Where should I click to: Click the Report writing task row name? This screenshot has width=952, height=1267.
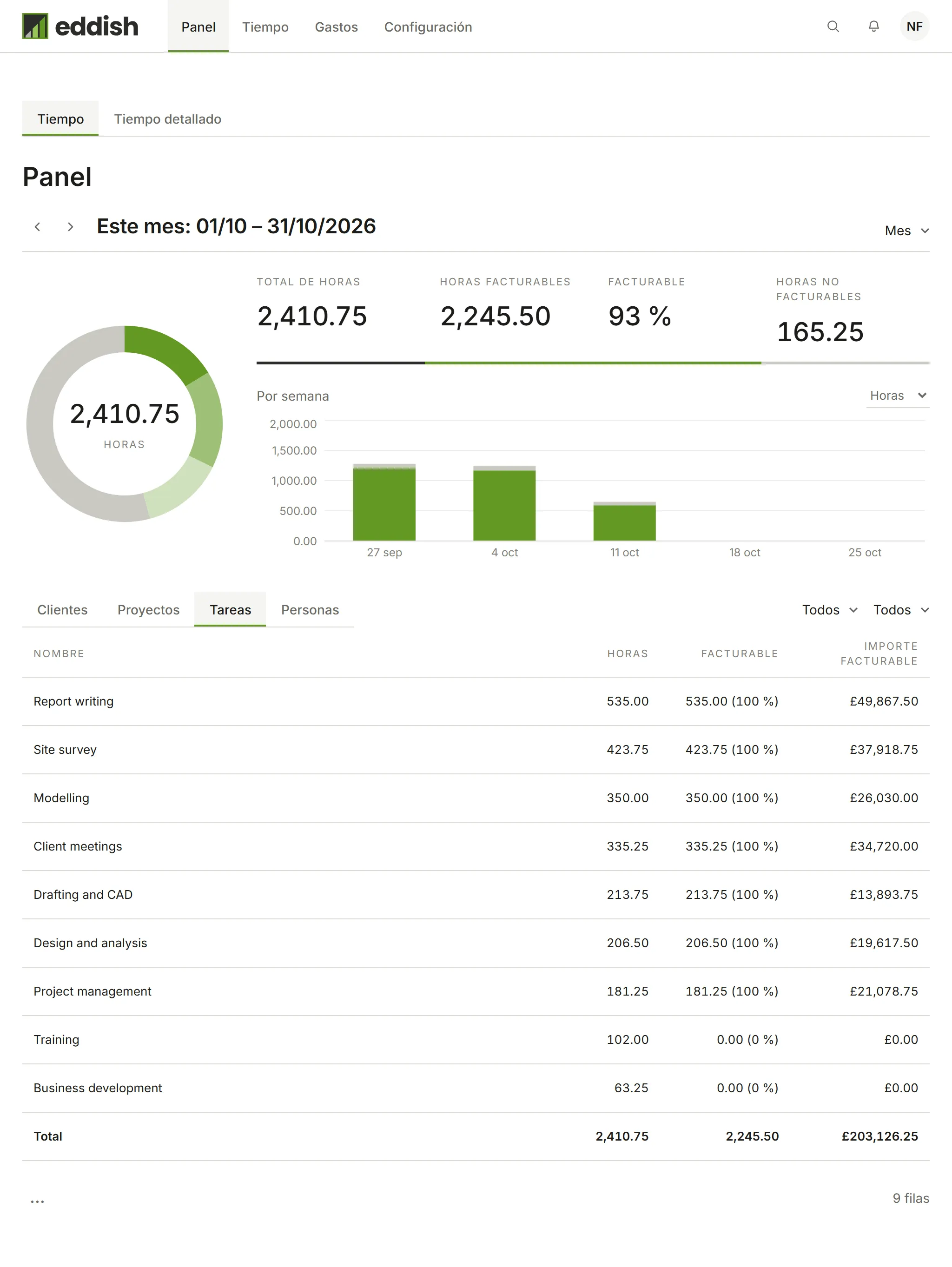(73, 702)
